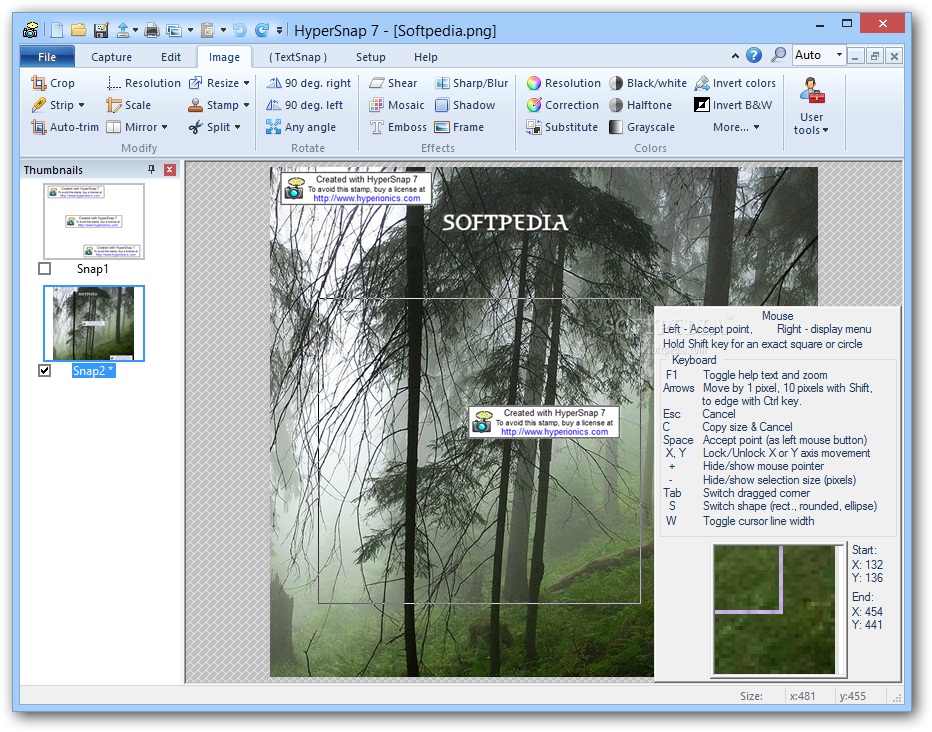Open the Modify Resolution option

pyautogui.click(x=143, y=83)
